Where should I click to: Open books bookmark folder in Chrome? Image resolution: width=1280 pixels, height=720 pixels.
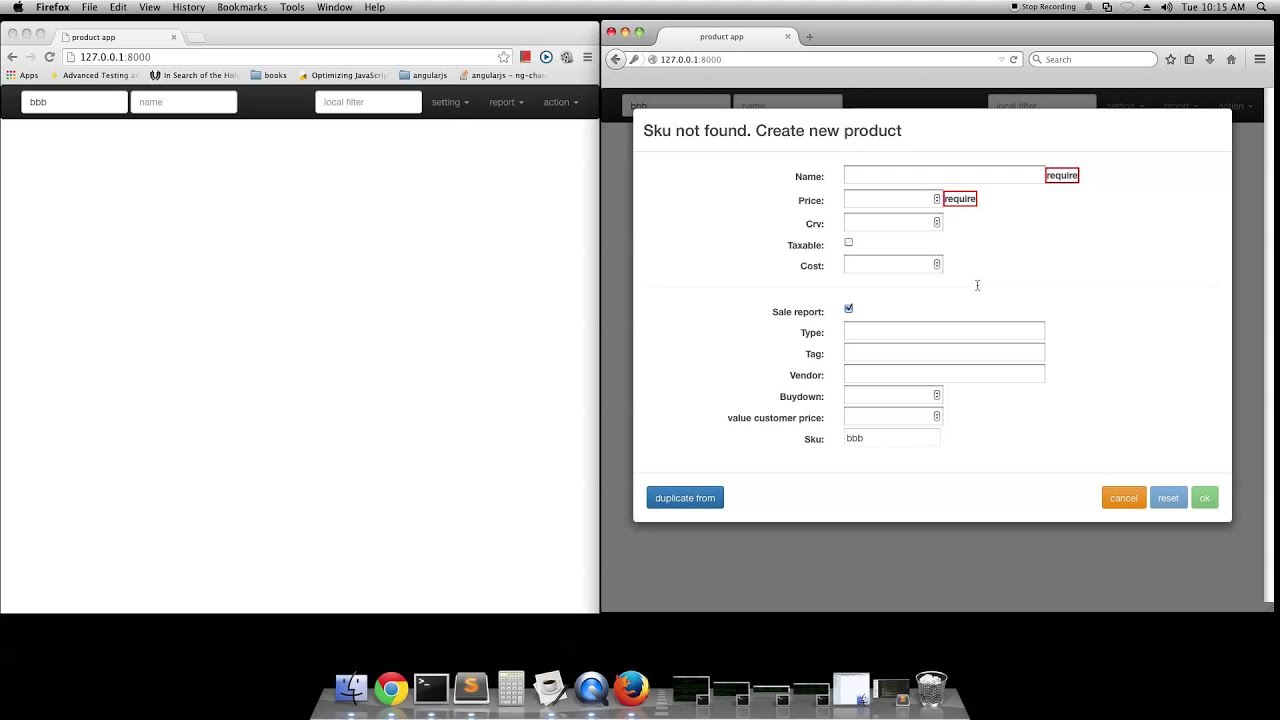269,75
